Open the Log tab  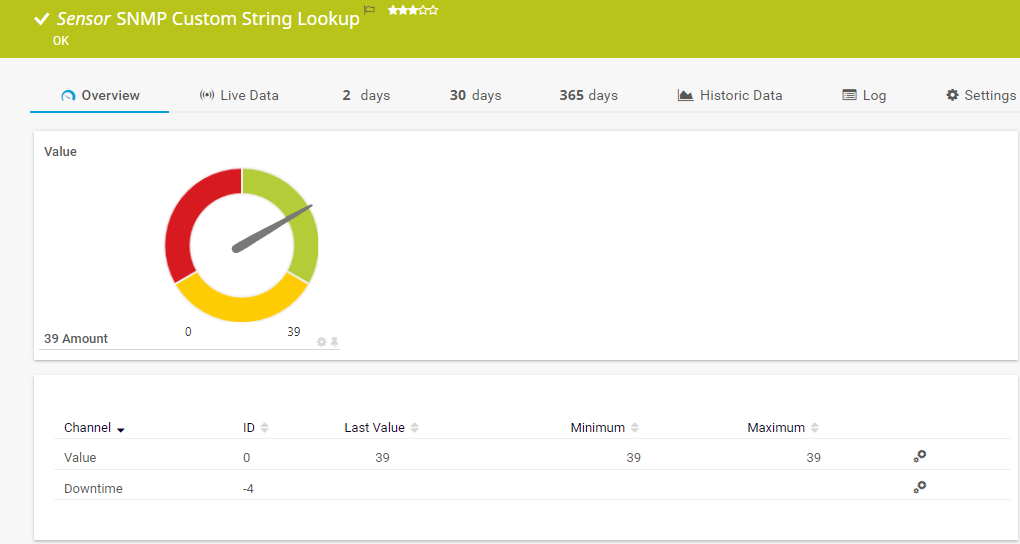(x=864, y=95)
